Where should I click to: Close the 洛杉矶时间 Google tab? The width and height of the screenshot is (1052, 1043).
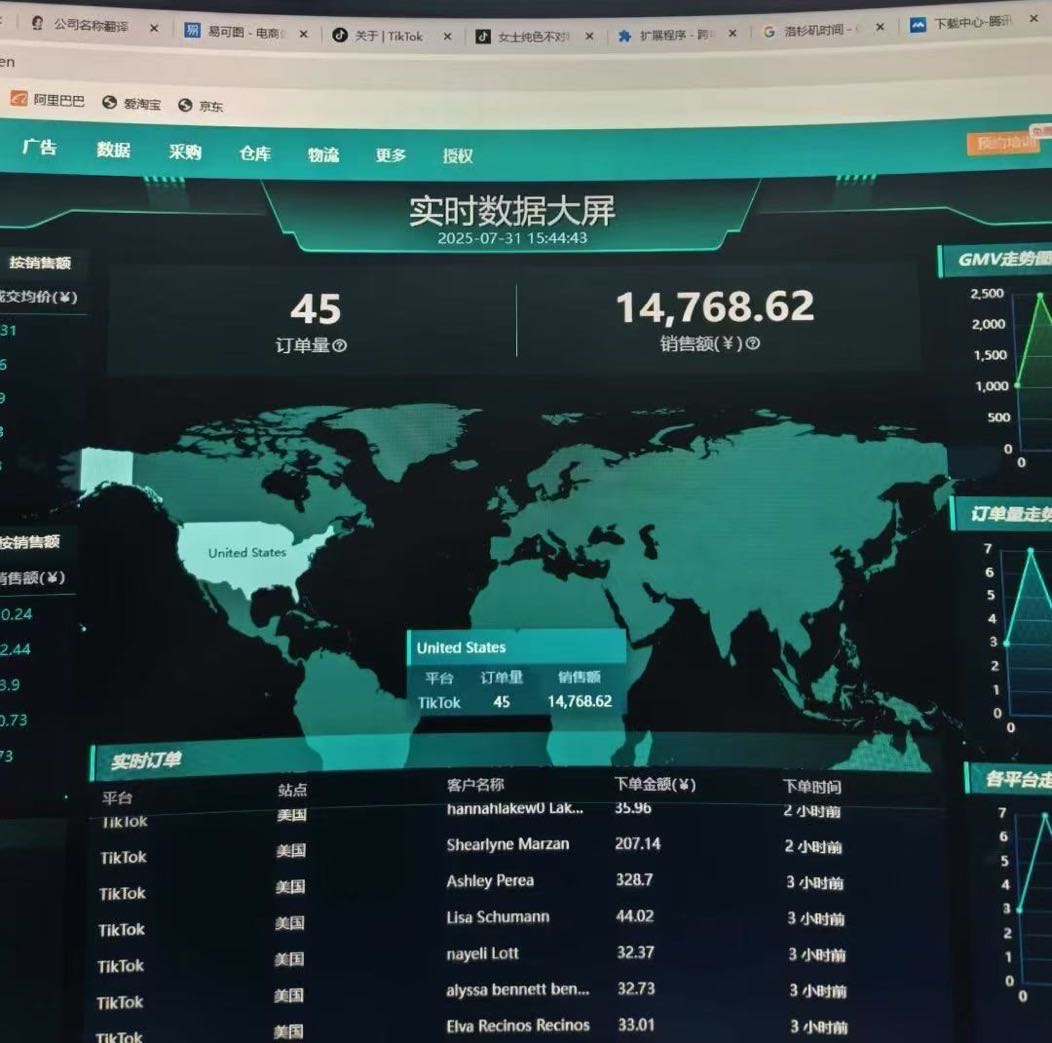tap(880, 27)
